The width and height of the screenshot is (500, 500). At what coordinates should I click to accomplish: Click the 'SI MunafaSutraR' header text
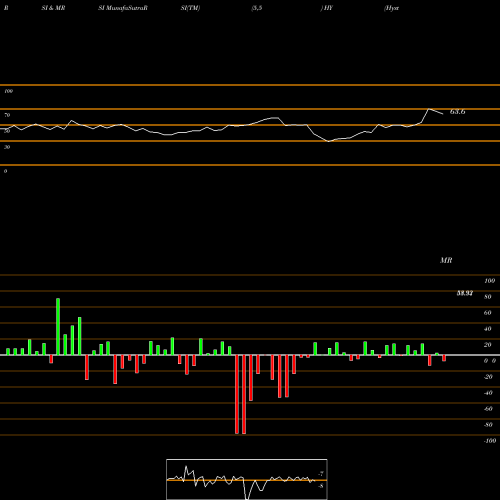[x=123, y=8]
